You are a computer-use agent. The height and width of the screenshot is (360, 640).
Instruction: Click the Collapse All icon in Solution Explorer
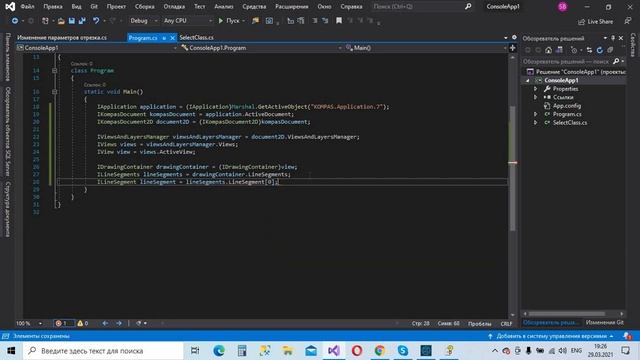[610, 50]
